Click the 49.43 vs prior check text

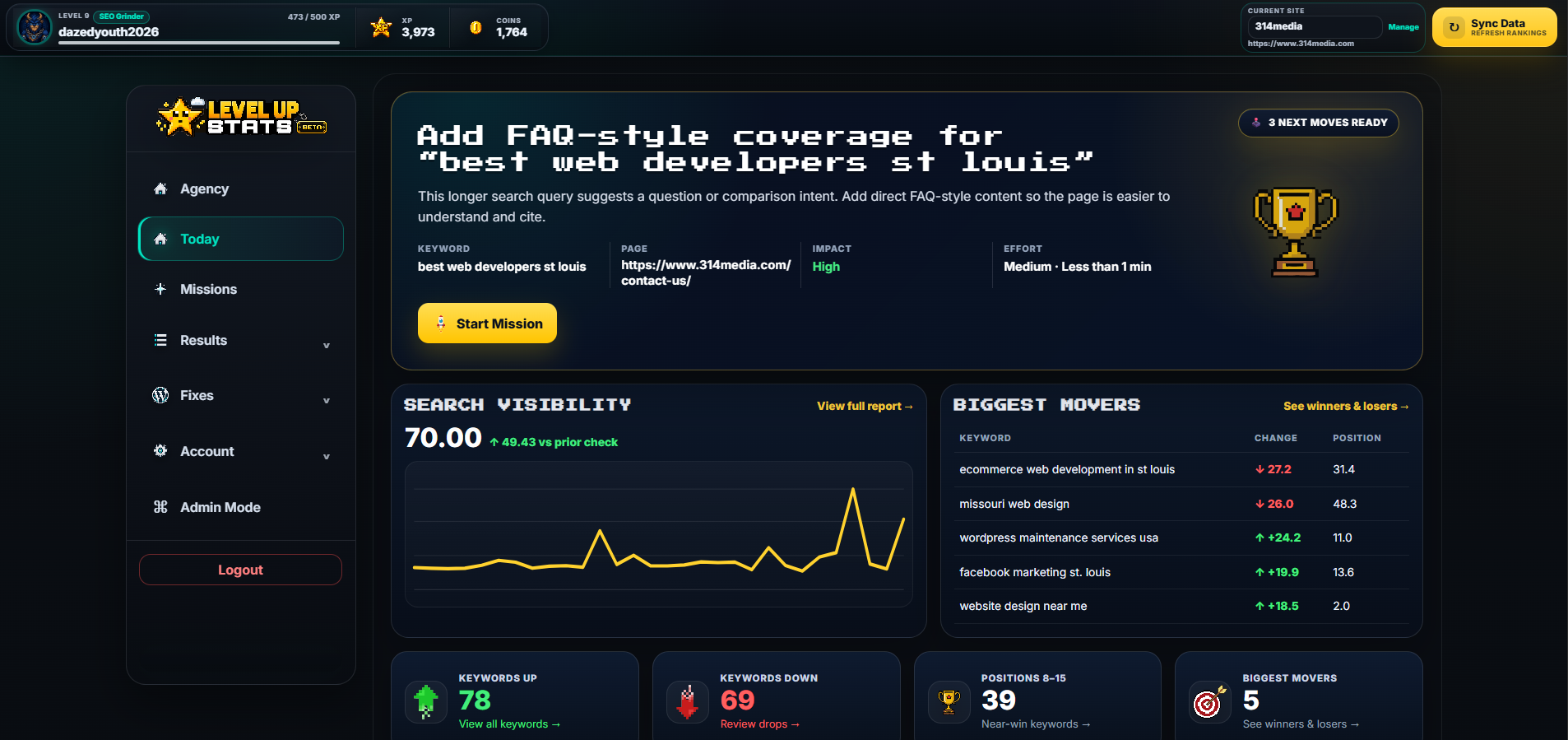[x=554, y=442]
